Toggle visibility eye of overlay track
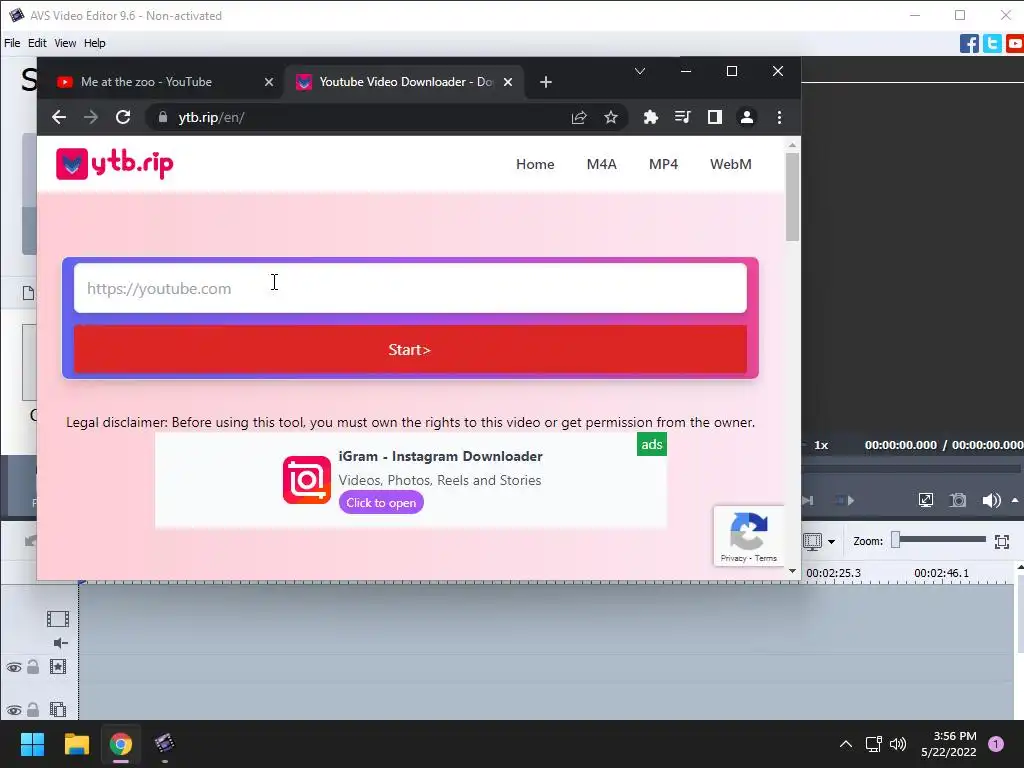1024x768 pixels. tap(14, 710)
